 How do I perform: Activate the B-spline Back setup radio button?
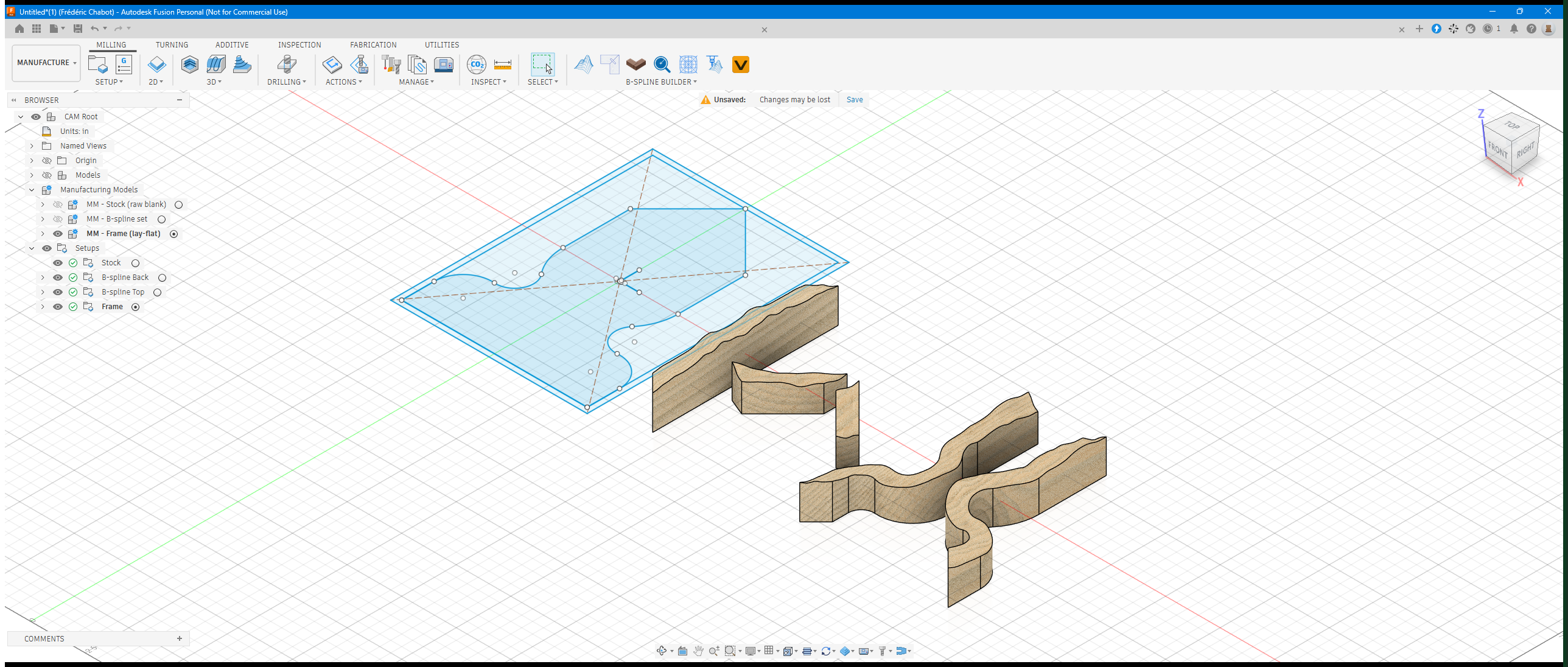click(x=162, y=278)
